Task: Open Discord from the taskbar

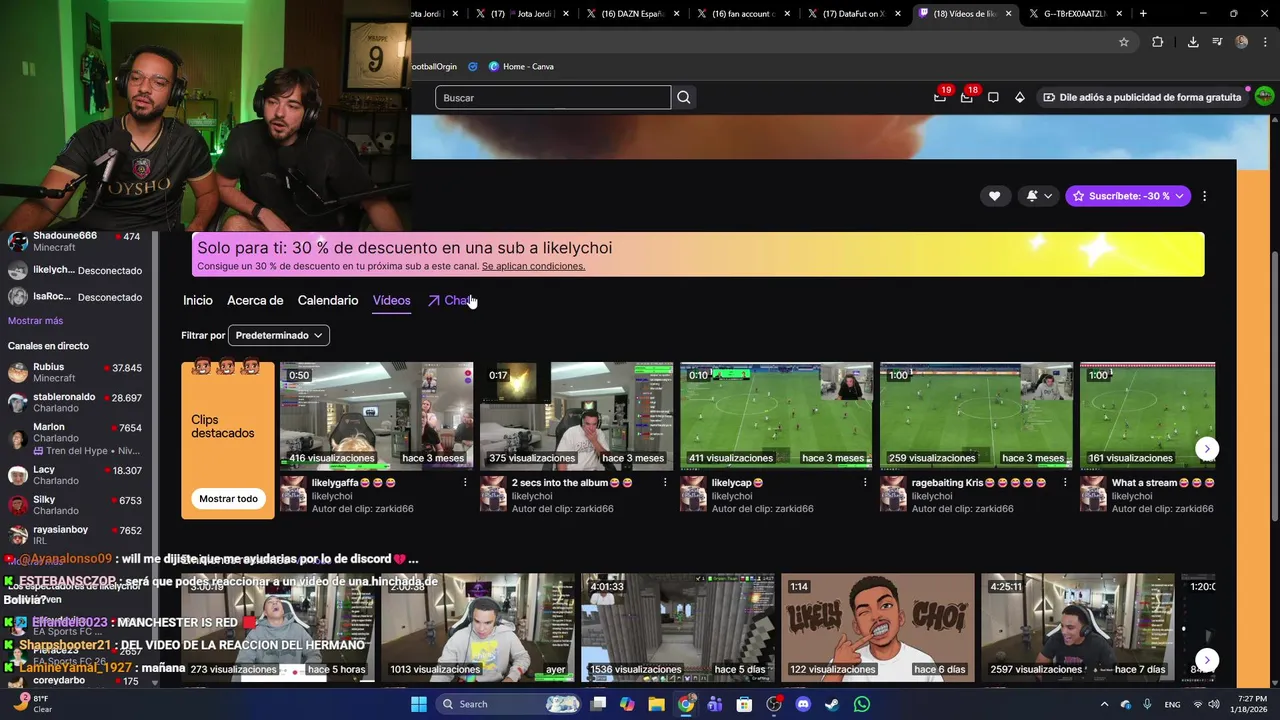Action: coord(803,704)
